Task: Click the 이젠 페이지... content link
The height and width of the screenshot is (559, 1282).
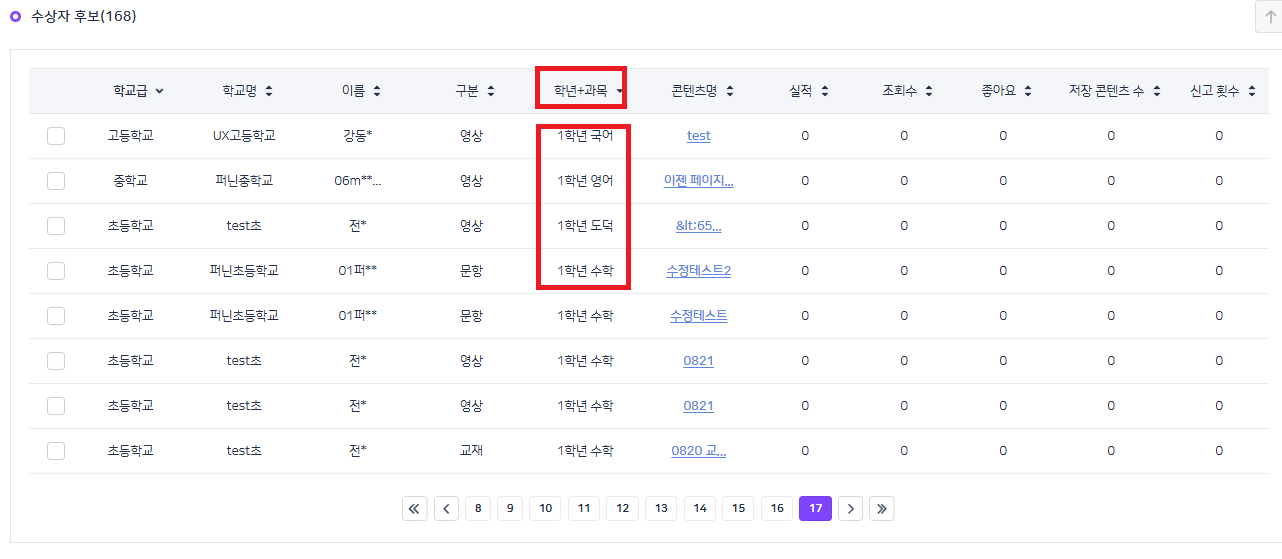Action: [698, 181]
